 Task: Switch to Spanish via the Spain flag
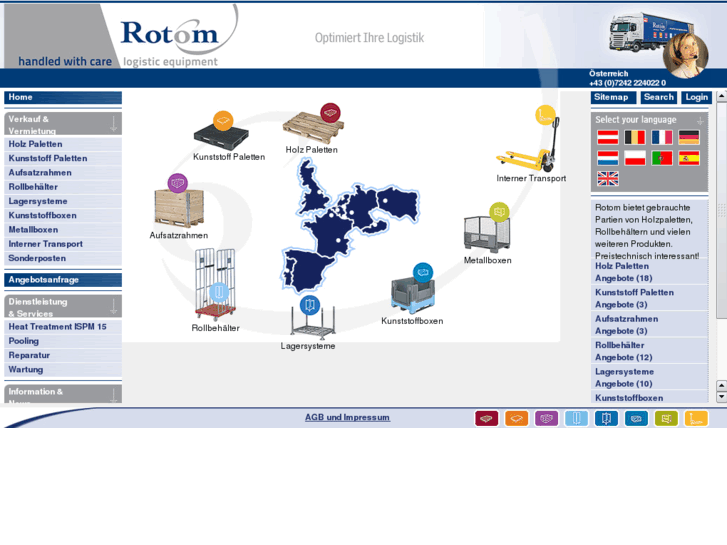(689, 158)
